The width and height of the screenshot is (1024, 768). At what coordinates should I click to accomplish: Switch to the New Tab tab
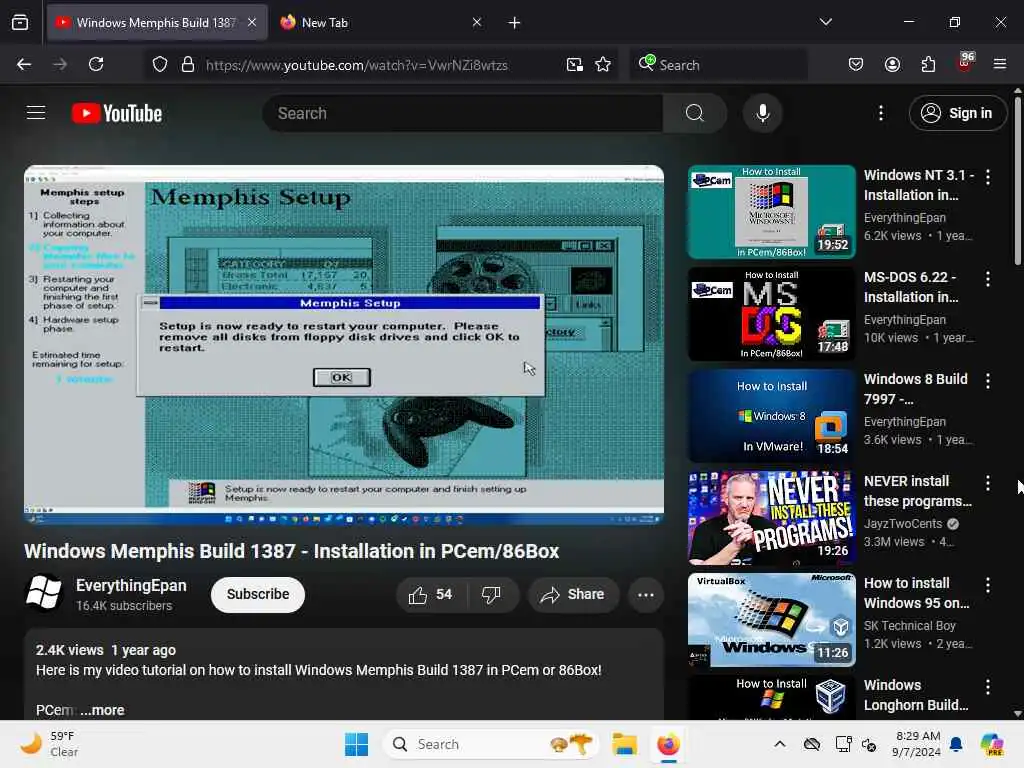pos(379,23)
